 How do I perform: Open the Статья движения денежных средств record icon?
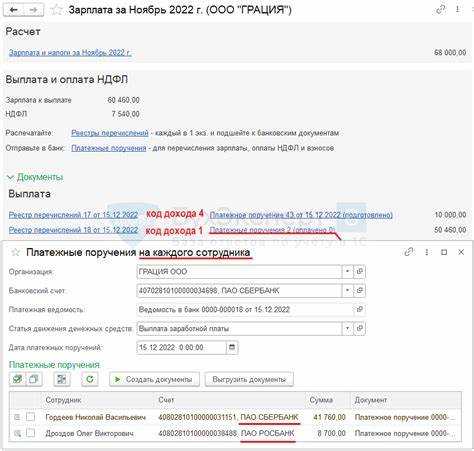359,328
